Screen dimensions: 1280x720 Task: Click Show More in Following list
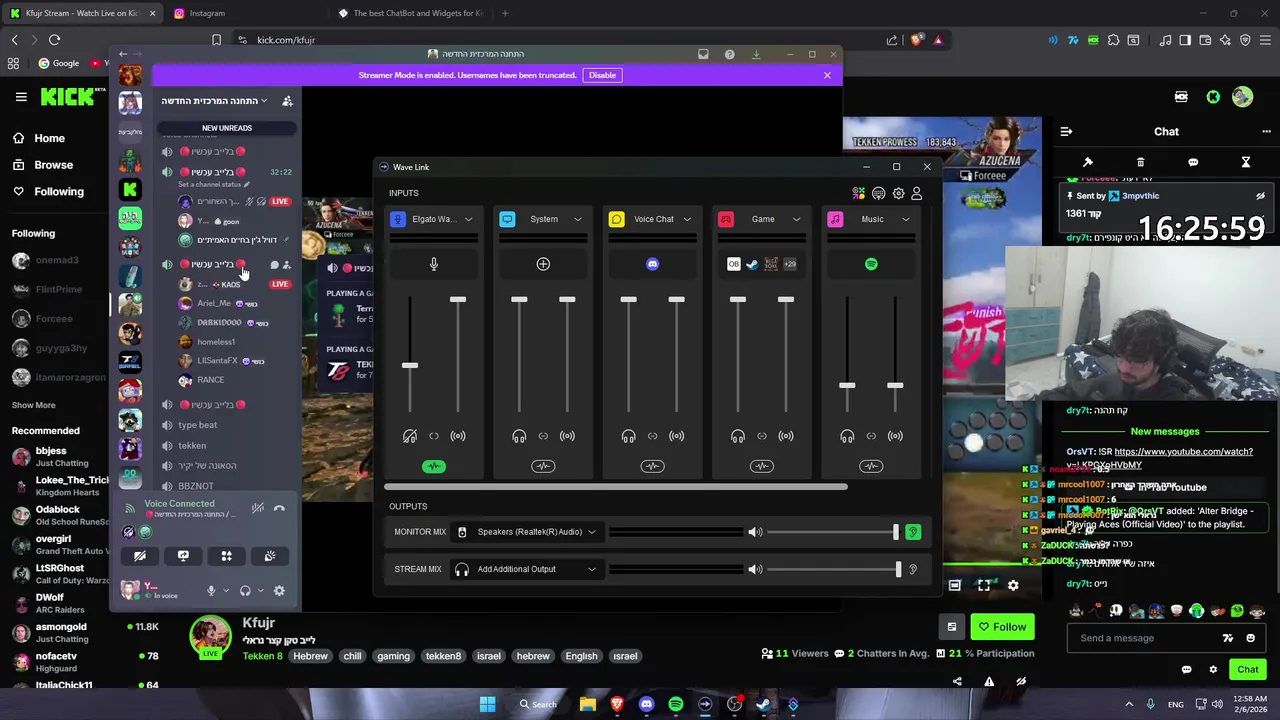pos(33,405)
